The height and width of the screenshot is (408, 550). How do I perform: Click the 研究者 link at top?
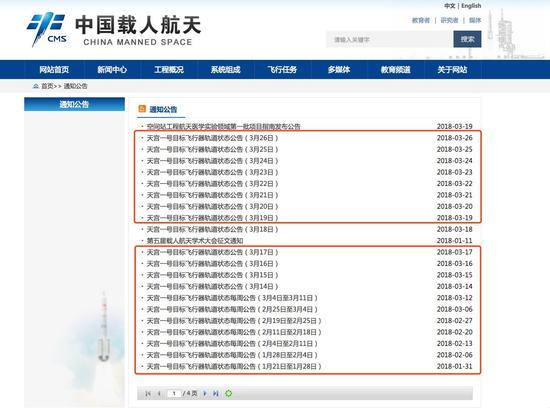[449, 20]
